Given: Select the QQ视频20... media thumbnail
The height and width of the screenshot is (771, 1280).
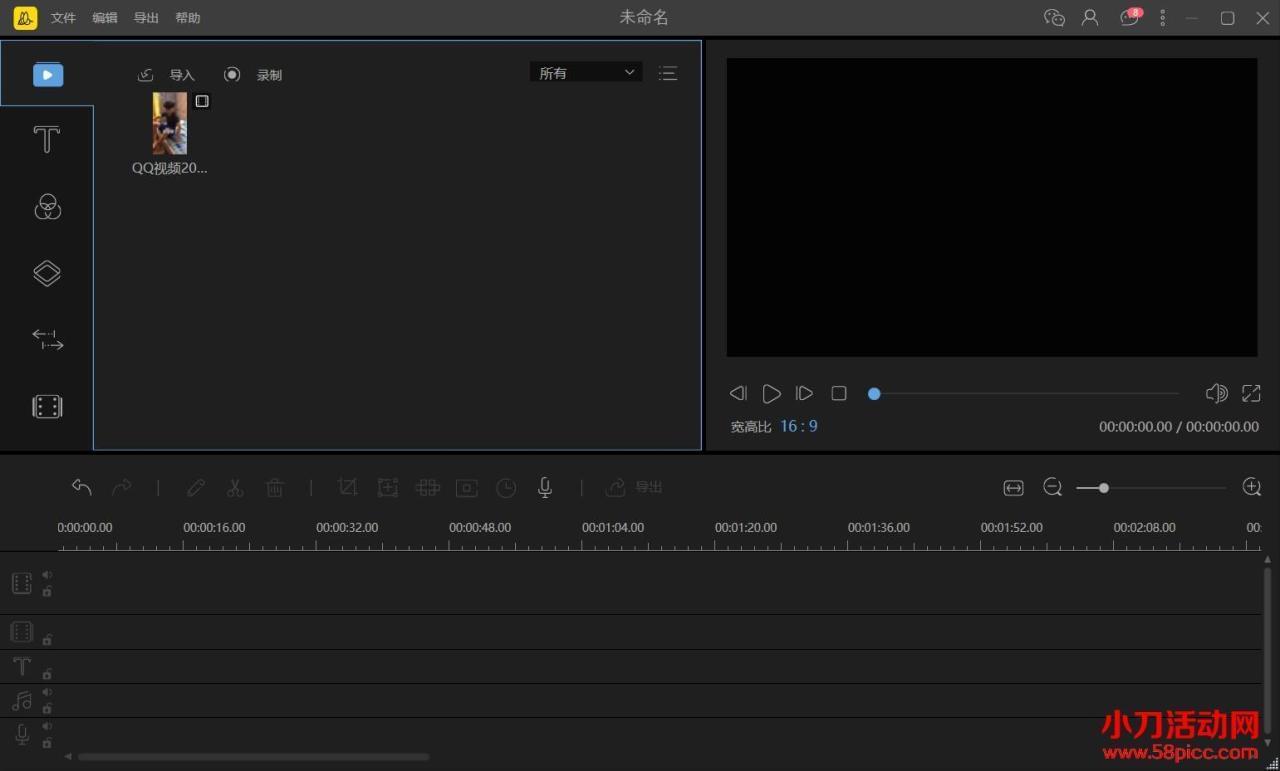Looking at the screenshot, I should (x=170, y=123).
